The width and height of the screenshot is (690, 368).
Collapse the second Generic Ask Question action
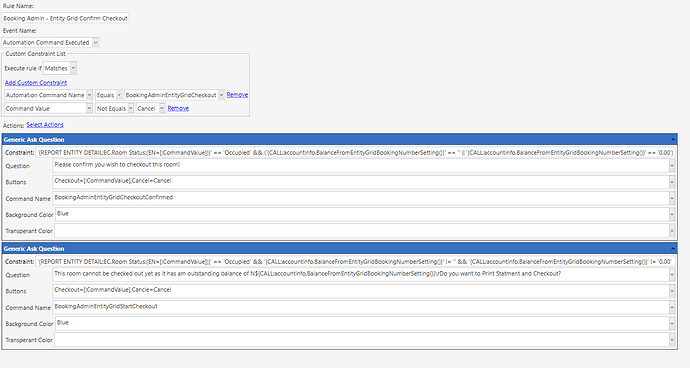pyautogui.click(x=672, y=249)
